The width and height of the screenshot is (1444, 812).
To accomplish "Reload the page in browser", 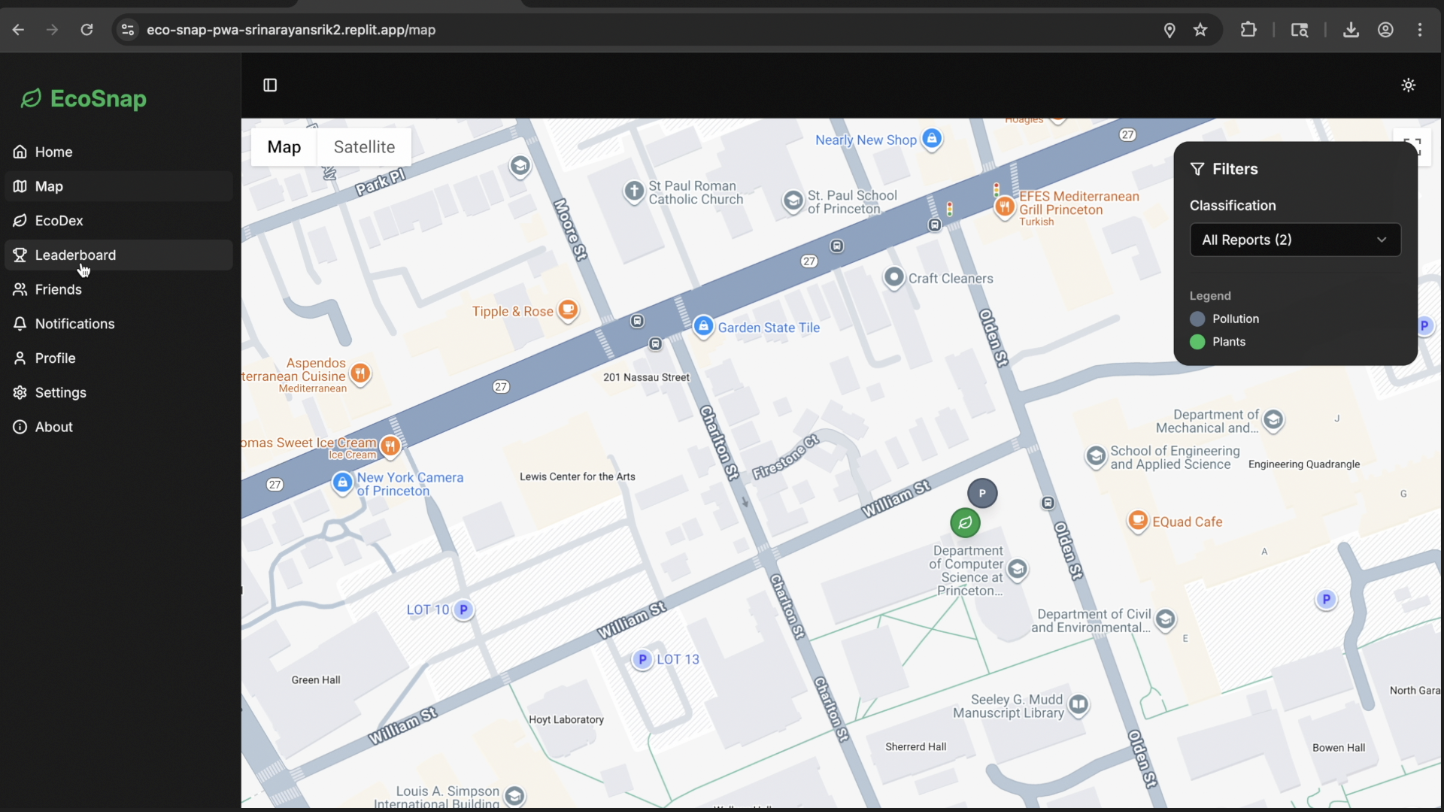I will point(87,30).
